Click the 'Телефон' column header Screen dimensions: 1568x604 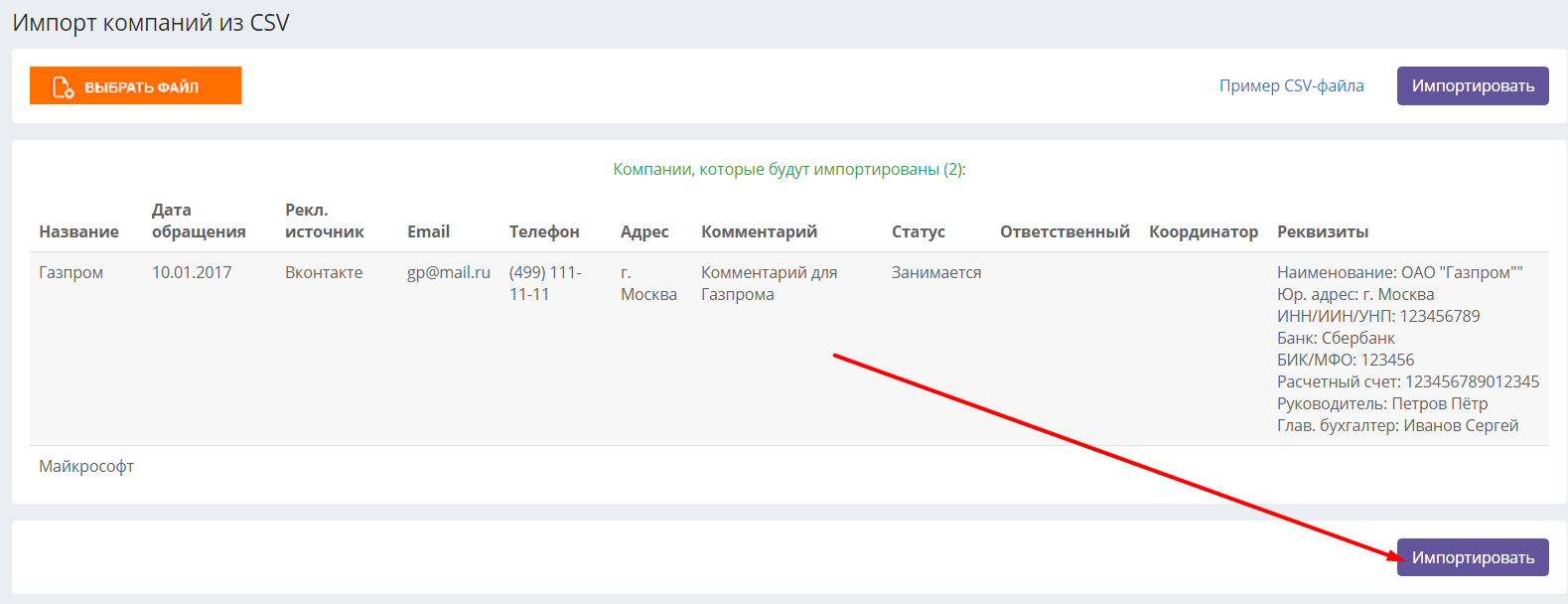[x=544, y=231]
